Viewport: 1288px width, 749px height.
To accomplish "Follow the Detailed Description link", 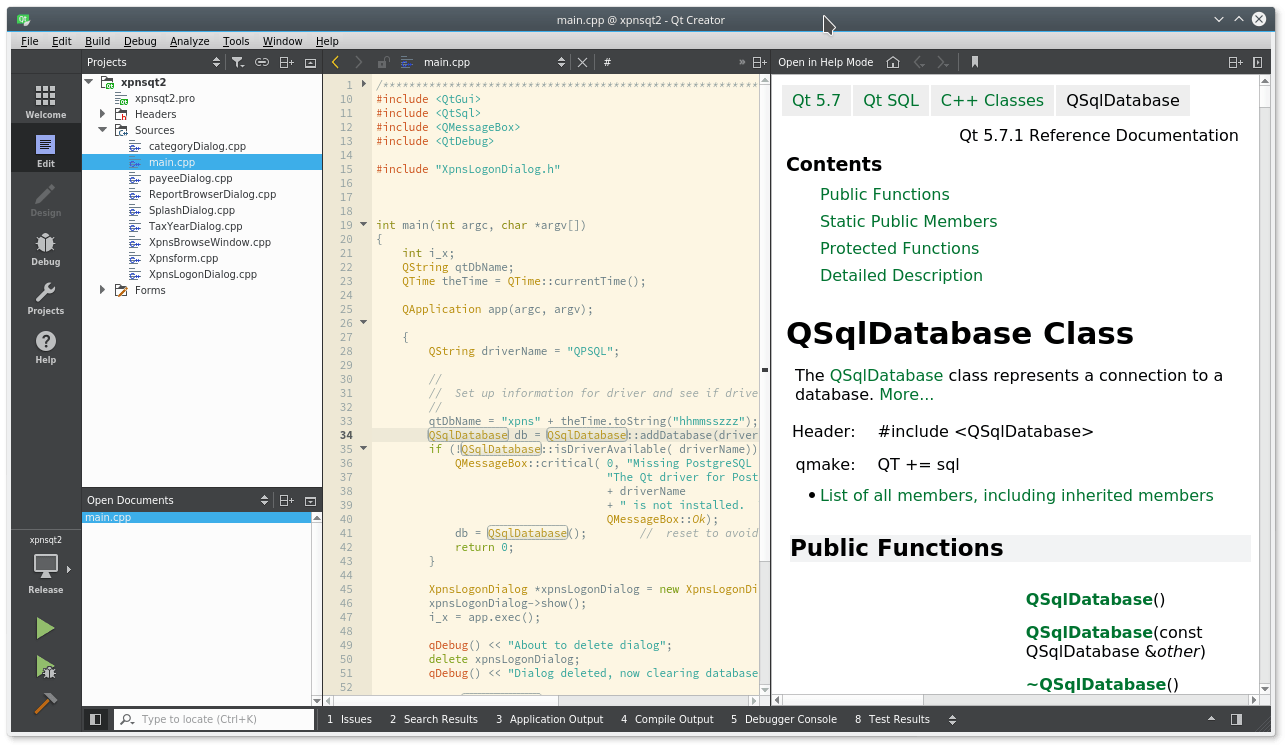I will tap(901, 275).
